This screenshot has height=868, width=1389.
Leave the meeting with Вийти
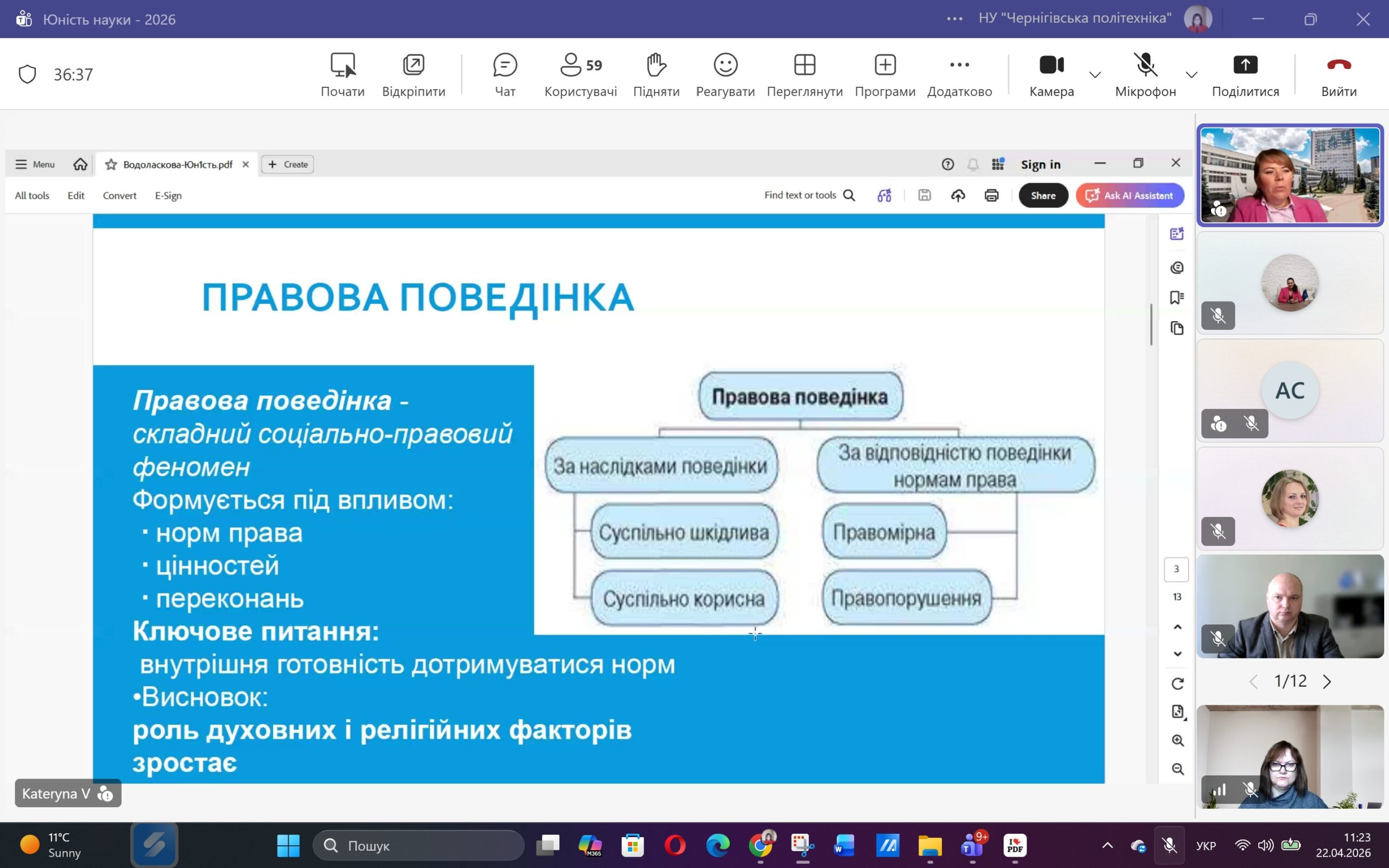coord(1339,75)
